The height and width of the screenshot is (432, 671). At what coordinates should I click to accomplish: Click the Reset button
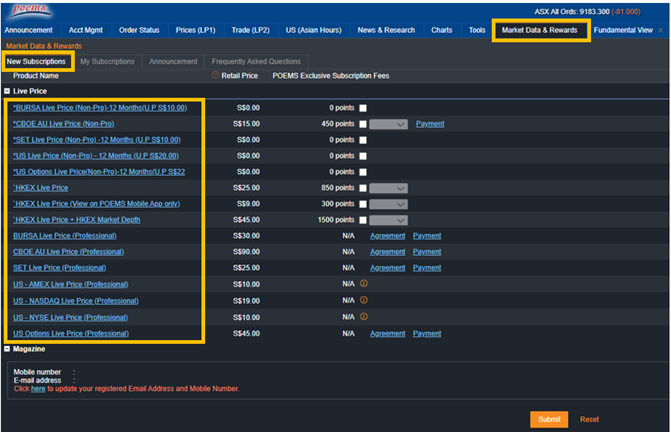[589, 419]
